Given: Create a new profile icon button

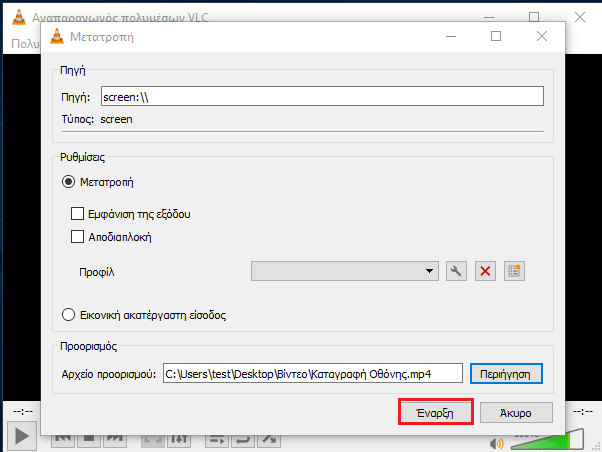Looking at the screenshot, I should coord(514,271).
